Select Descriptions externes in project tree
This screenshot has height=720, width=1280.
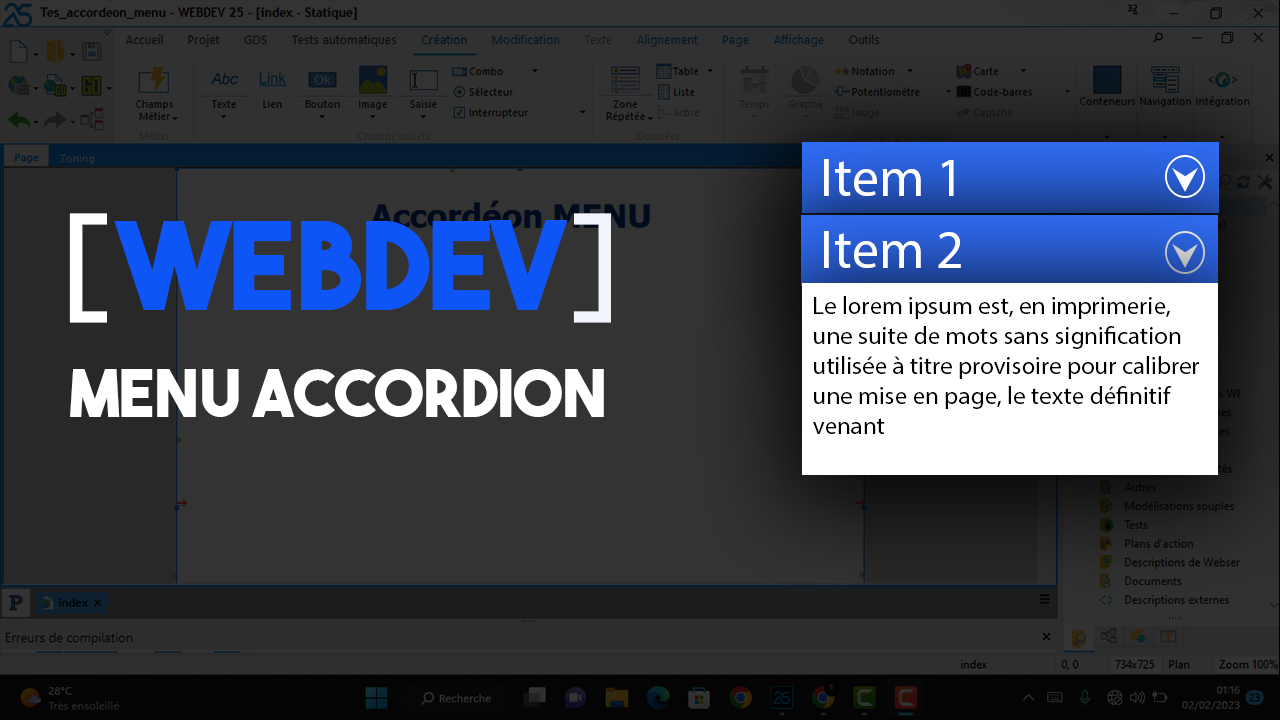(1177, 600)
